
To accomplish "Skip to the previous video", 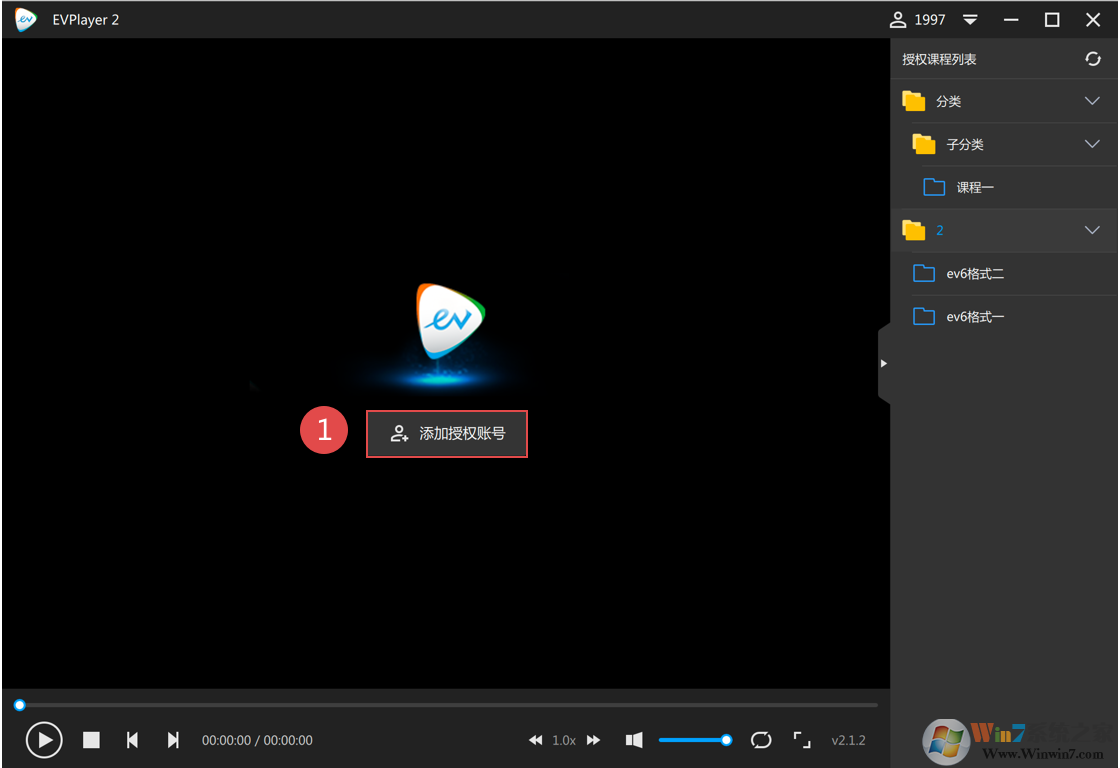I will [x=132, y=740].
